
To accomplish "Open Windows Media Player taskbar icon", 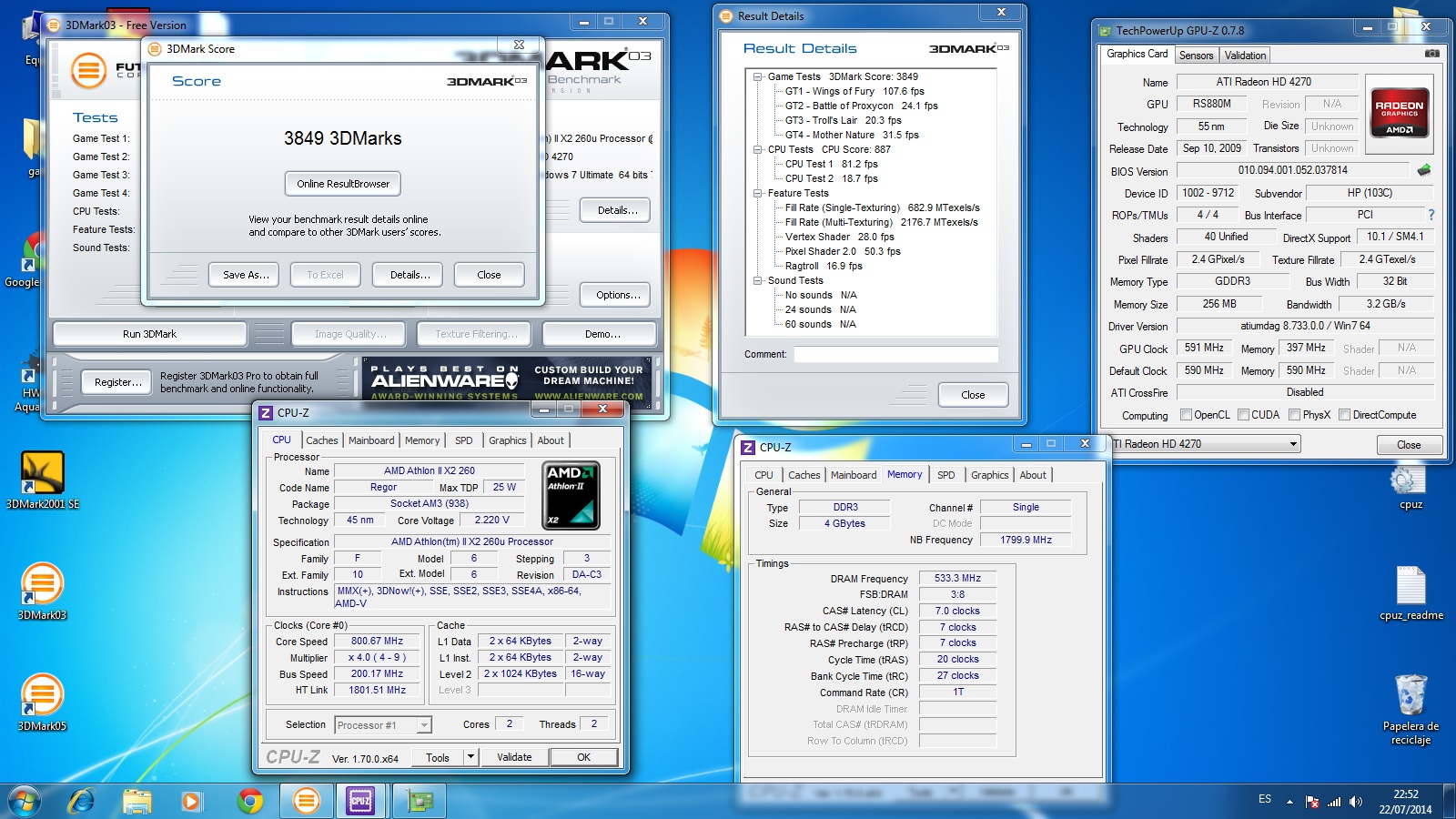I will 190,801.
